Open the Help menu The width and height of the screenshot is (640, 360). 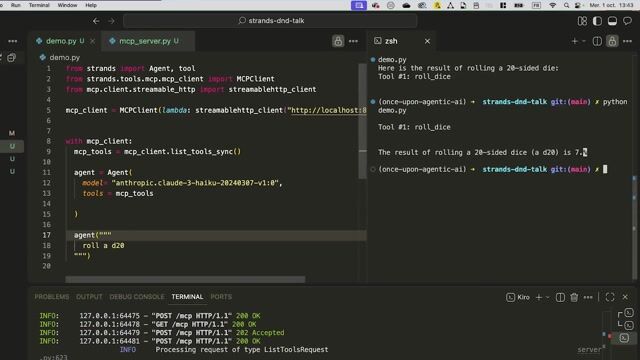tap(91, 5)
